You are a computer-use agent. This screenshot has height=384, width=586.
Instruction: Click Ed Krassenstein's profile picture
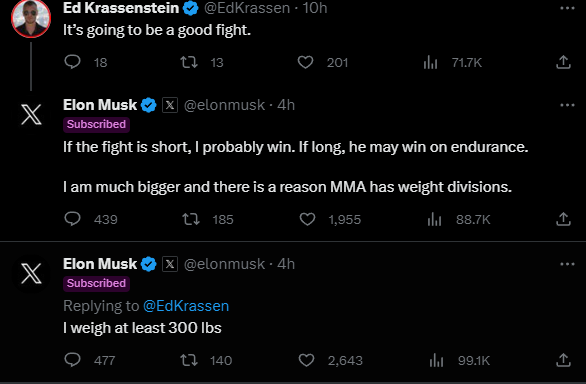click(x=31, y=18)
